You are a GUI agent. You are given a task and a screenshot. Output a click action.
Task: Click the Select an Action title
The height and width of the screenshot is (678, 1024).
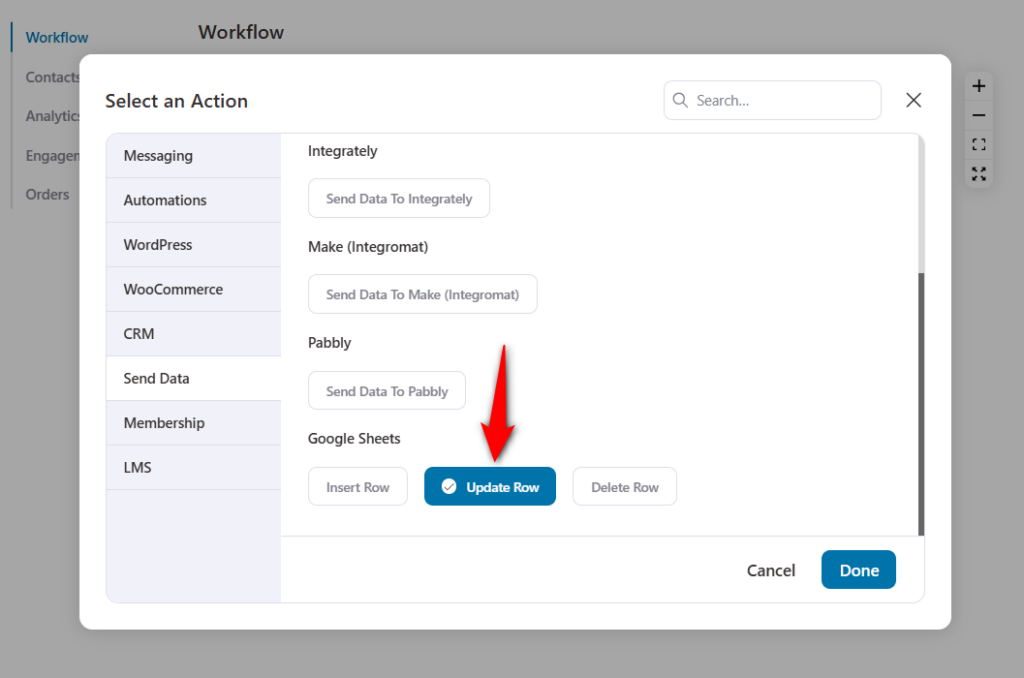(176, 101)
